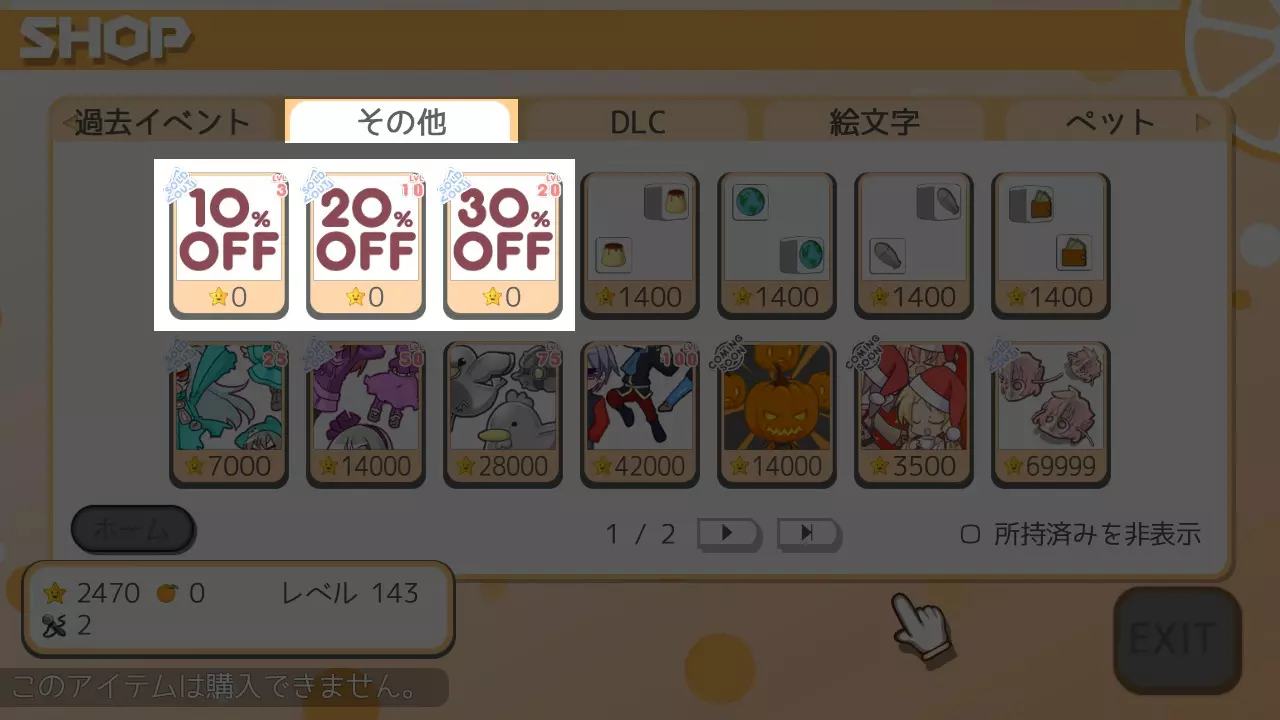The image size is (1280, 720).
Task: Pick the pumpkin item costing 14000 stars
Action: [x=777, y=414]
